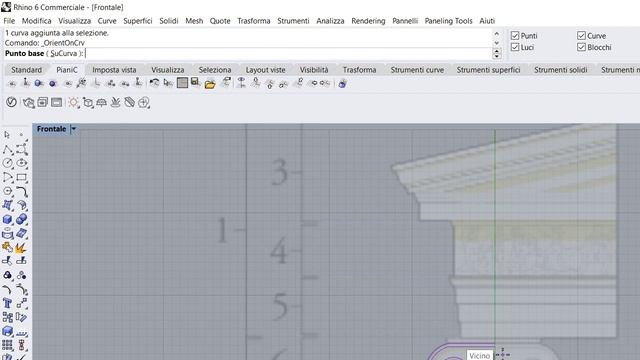The width and height of the screenshot is (640, 360).
Task: Click the Boolean union spheres icon
Action: [x=22, y=219]
